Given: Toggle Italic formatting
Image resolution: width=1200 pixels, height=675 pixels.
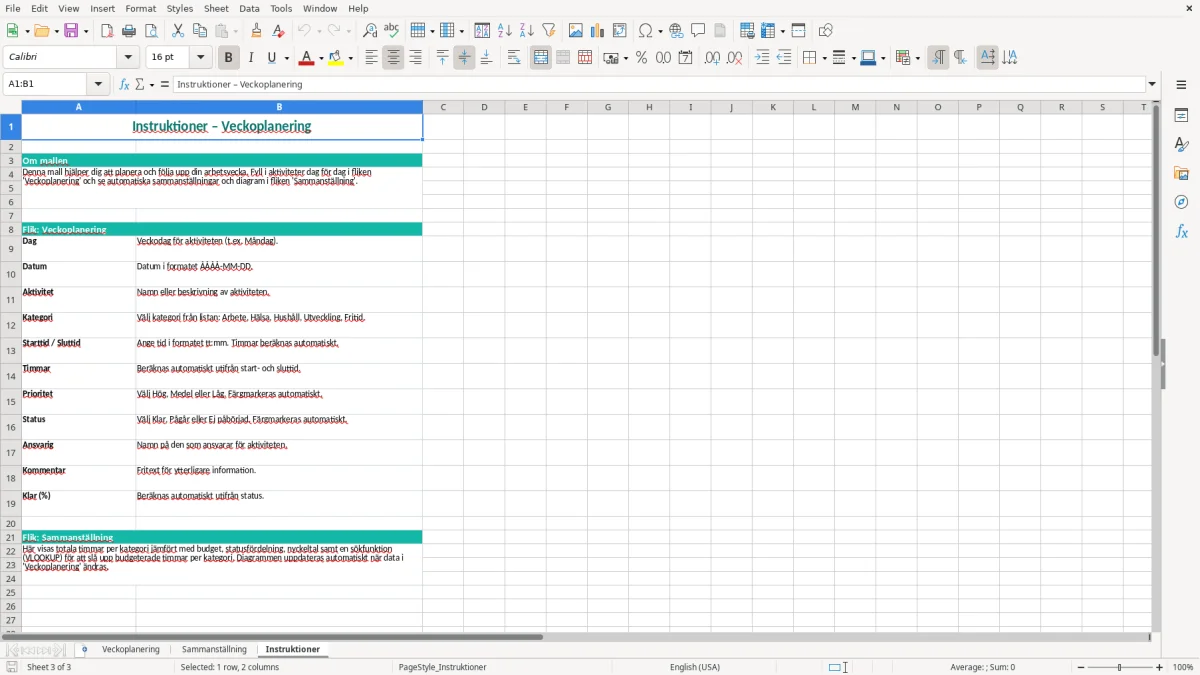Looking at the screenshot, I should tap(251, 58).
